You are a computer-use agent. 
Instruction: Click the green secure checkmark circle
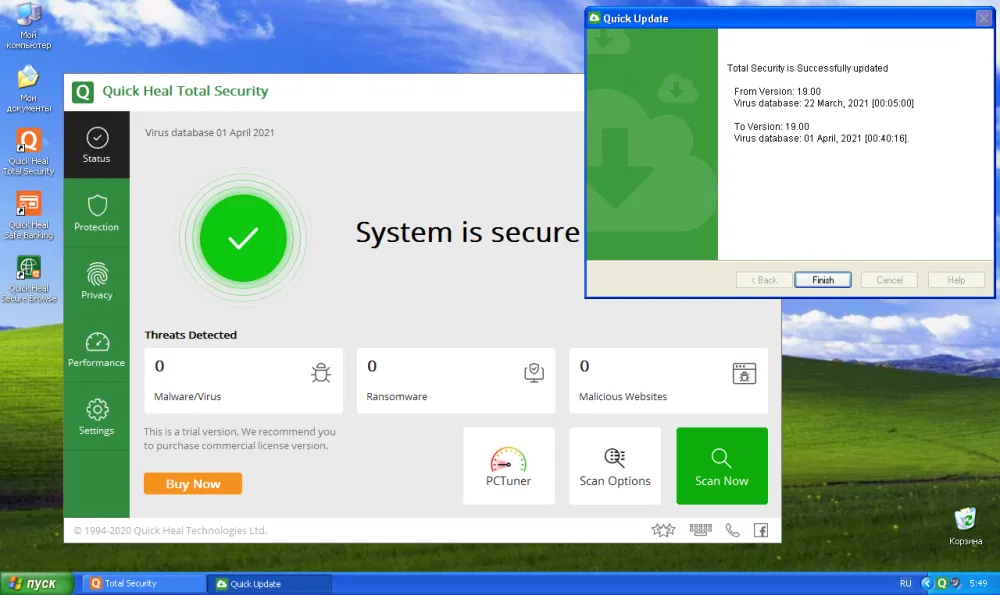243,238
